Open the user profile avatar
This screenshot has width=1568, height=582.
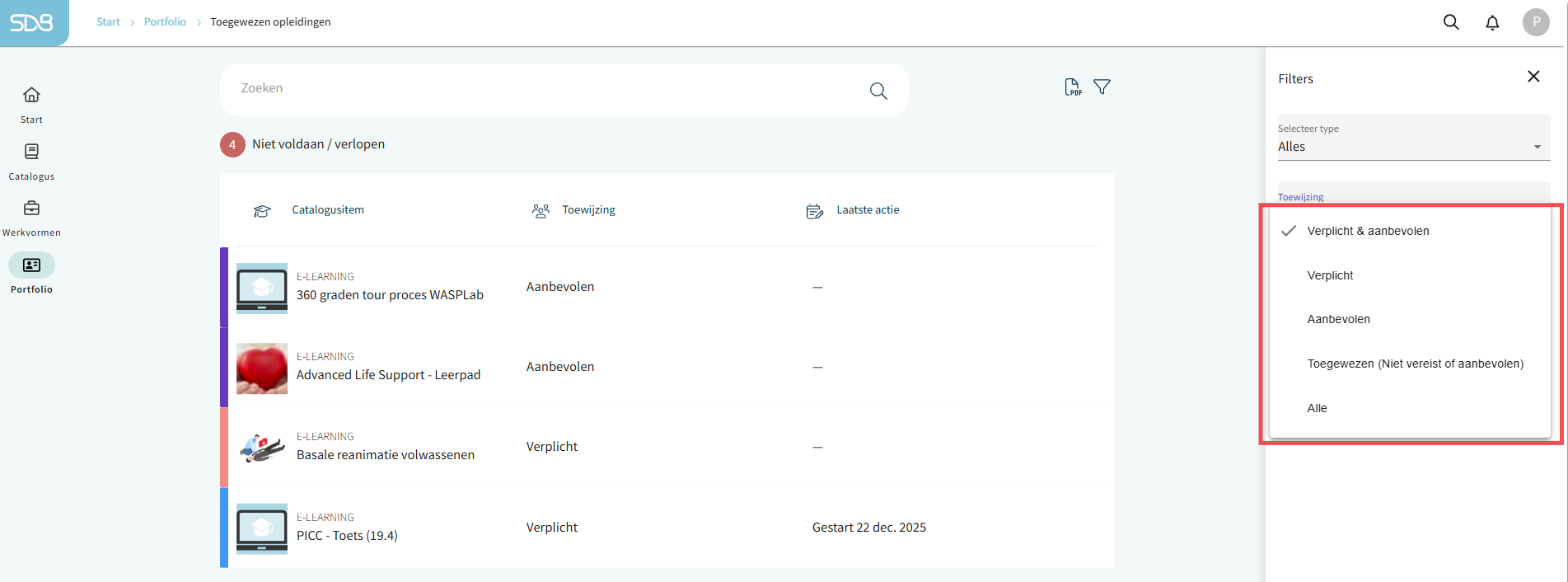click(x=1535, y=22)
